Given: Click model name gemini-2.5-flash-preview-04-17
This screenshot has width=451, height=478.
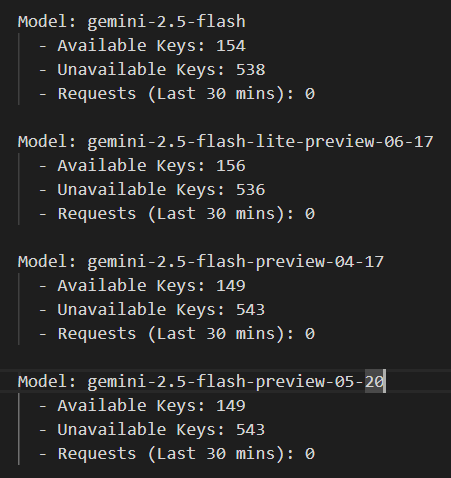Looking at the screenshot, I should coord(235,262).
